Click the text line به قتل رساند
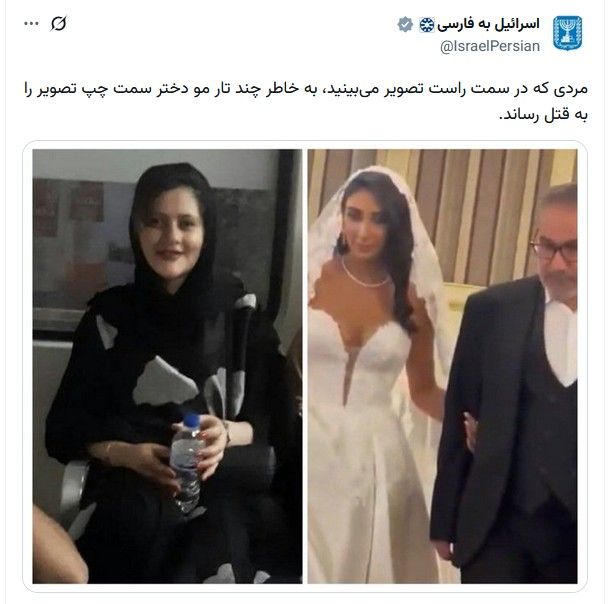Viewport: 610px width, 604px height. point(543,114)
